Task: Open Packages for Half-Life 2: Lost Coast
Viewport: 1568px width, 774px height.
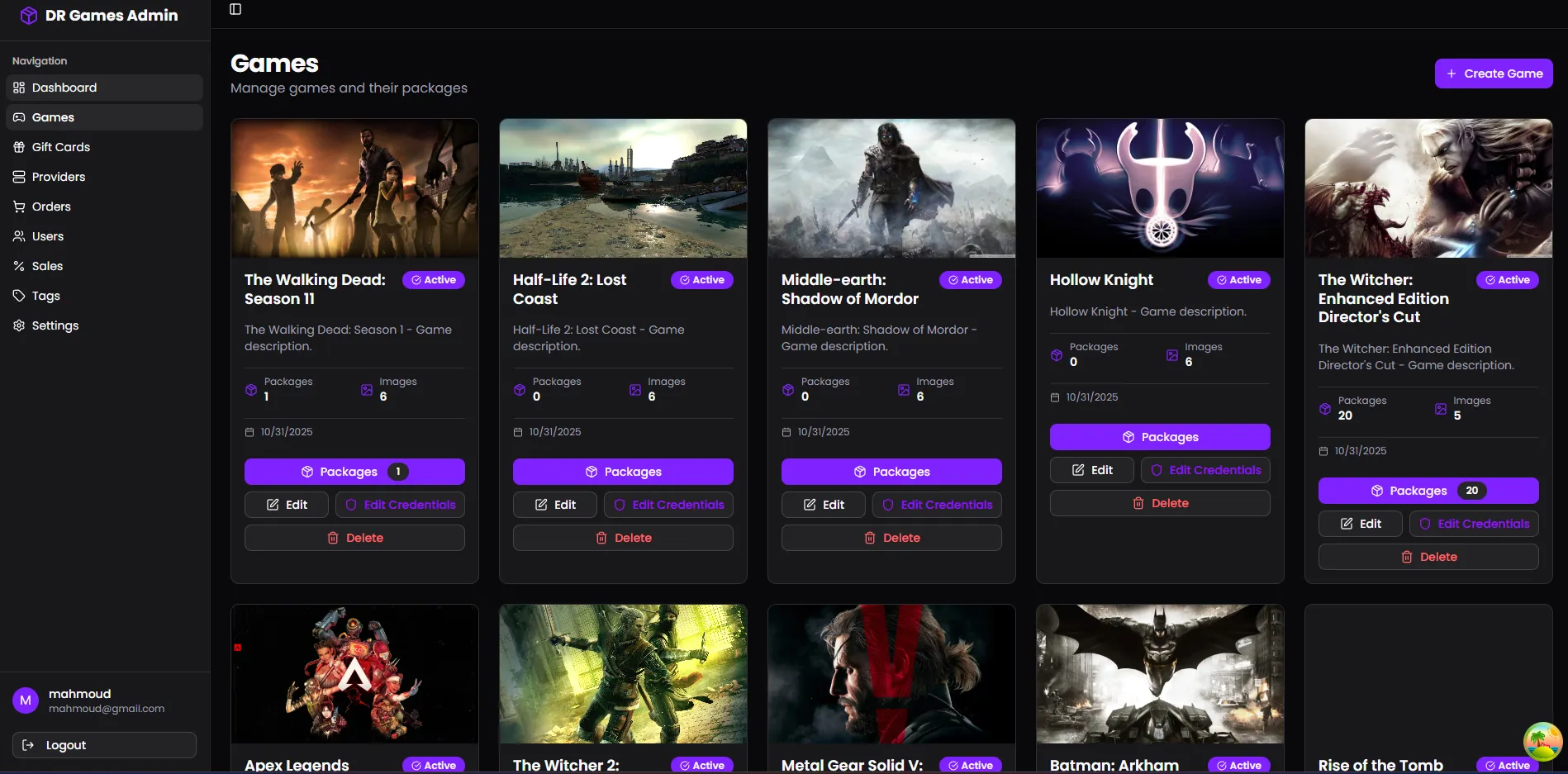Action: click(x=623, y=472)
